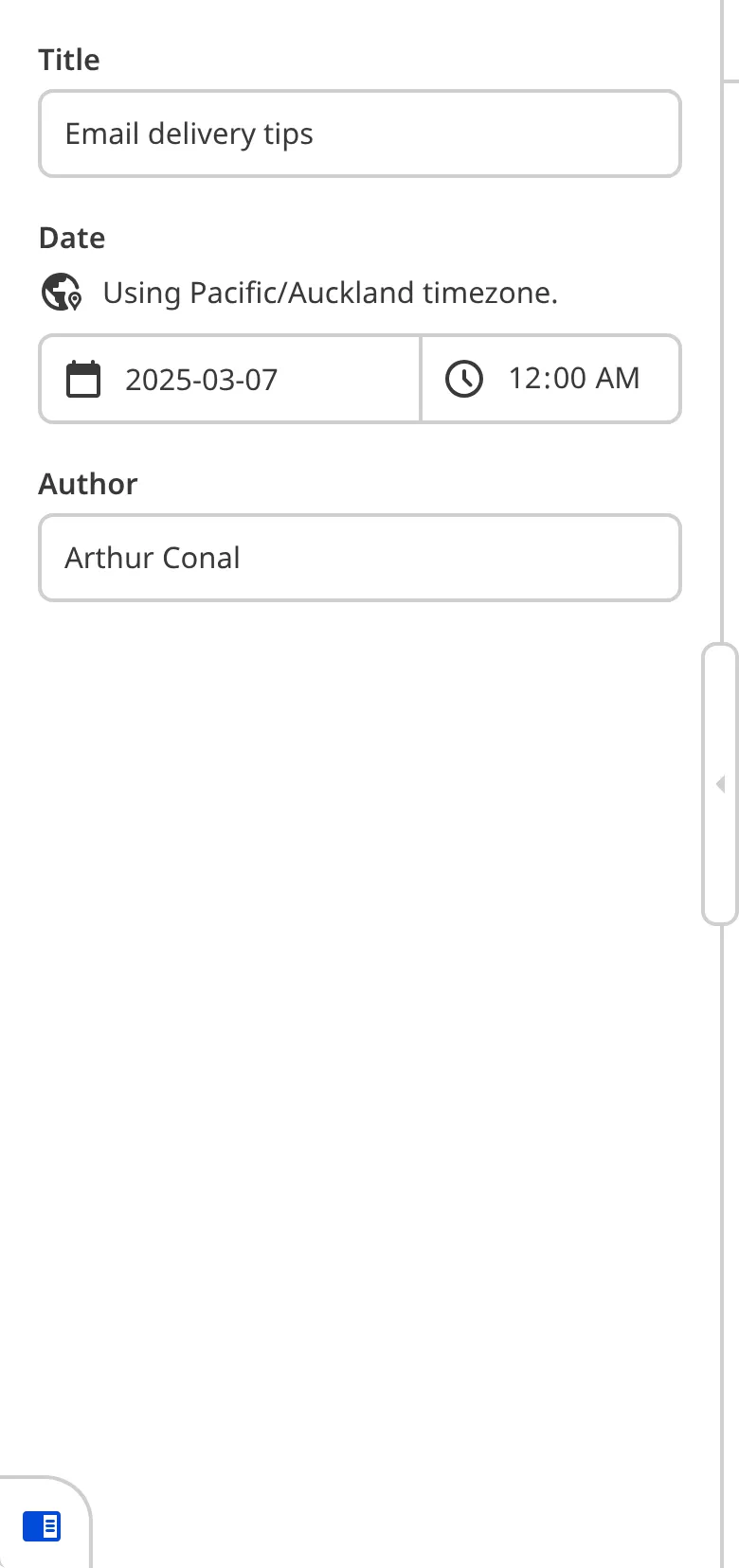Click the calendar icon in the date field

click(83, 380)
